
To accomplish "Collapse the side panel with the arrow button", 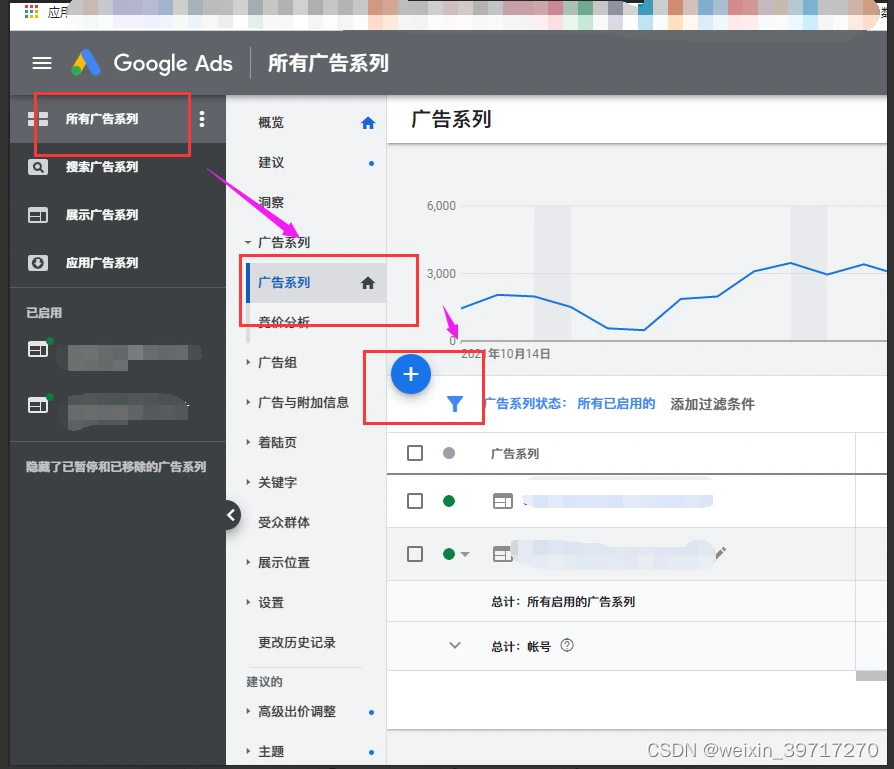I will (231, 515).
